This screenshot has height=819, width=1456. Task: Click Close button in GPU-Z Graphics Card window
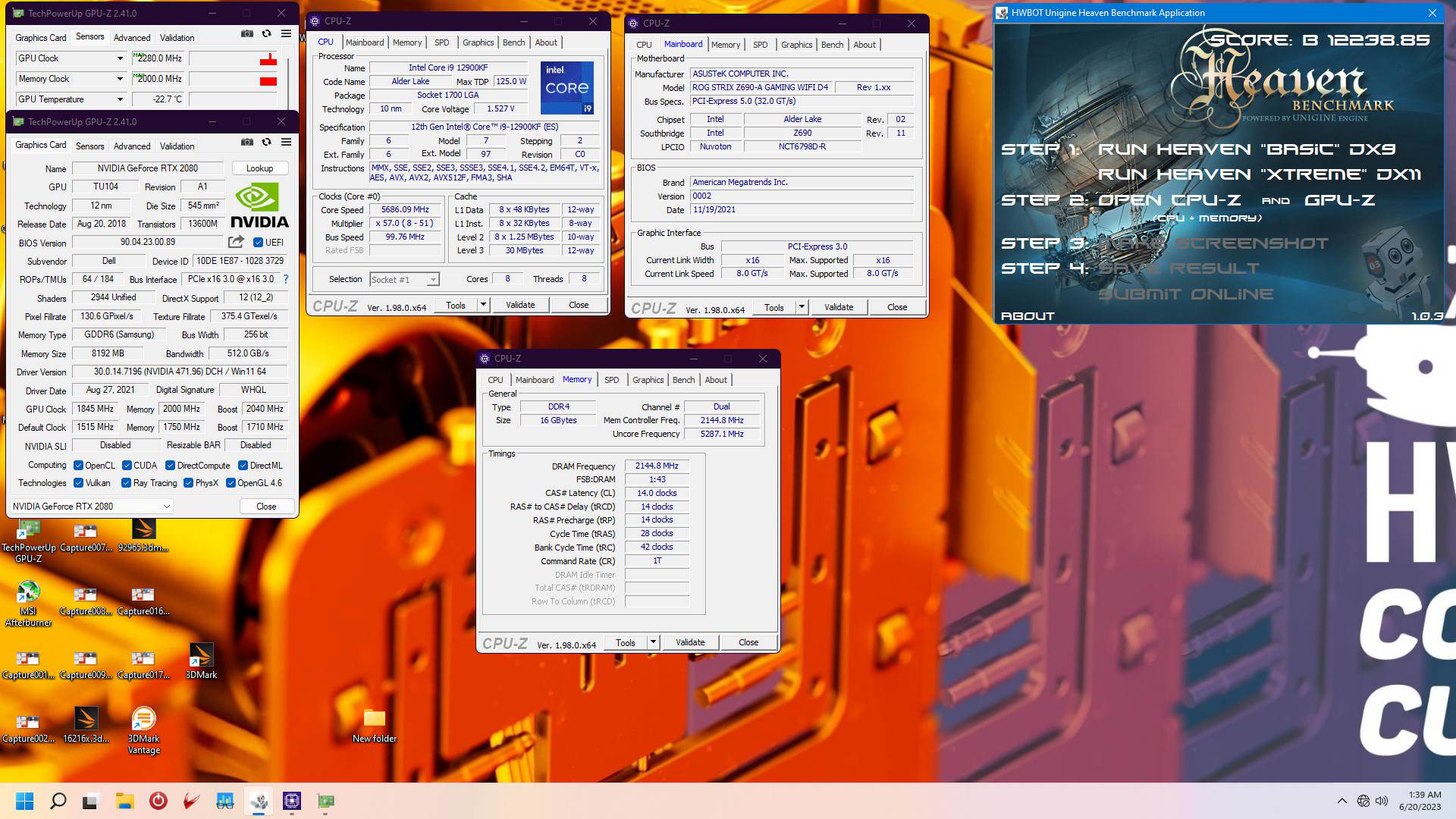pyautogui.click(x=266, y=507)
